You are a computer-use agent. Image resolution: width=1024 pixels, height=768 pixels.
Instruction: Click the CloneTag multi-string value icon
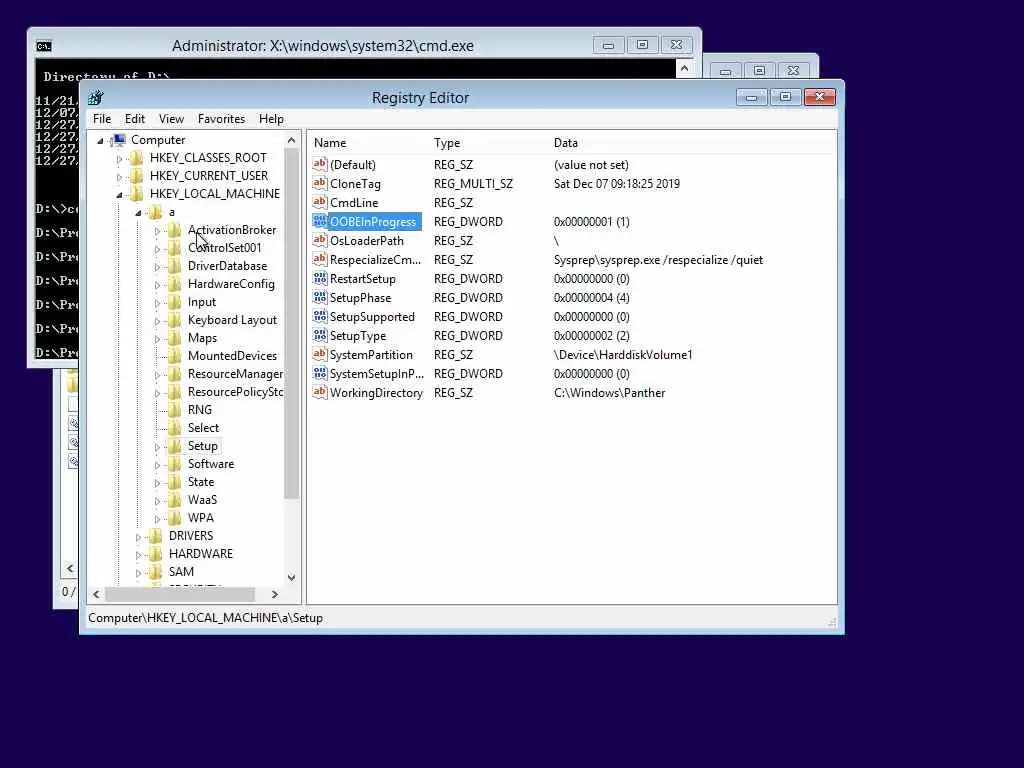tap(319, 184)
